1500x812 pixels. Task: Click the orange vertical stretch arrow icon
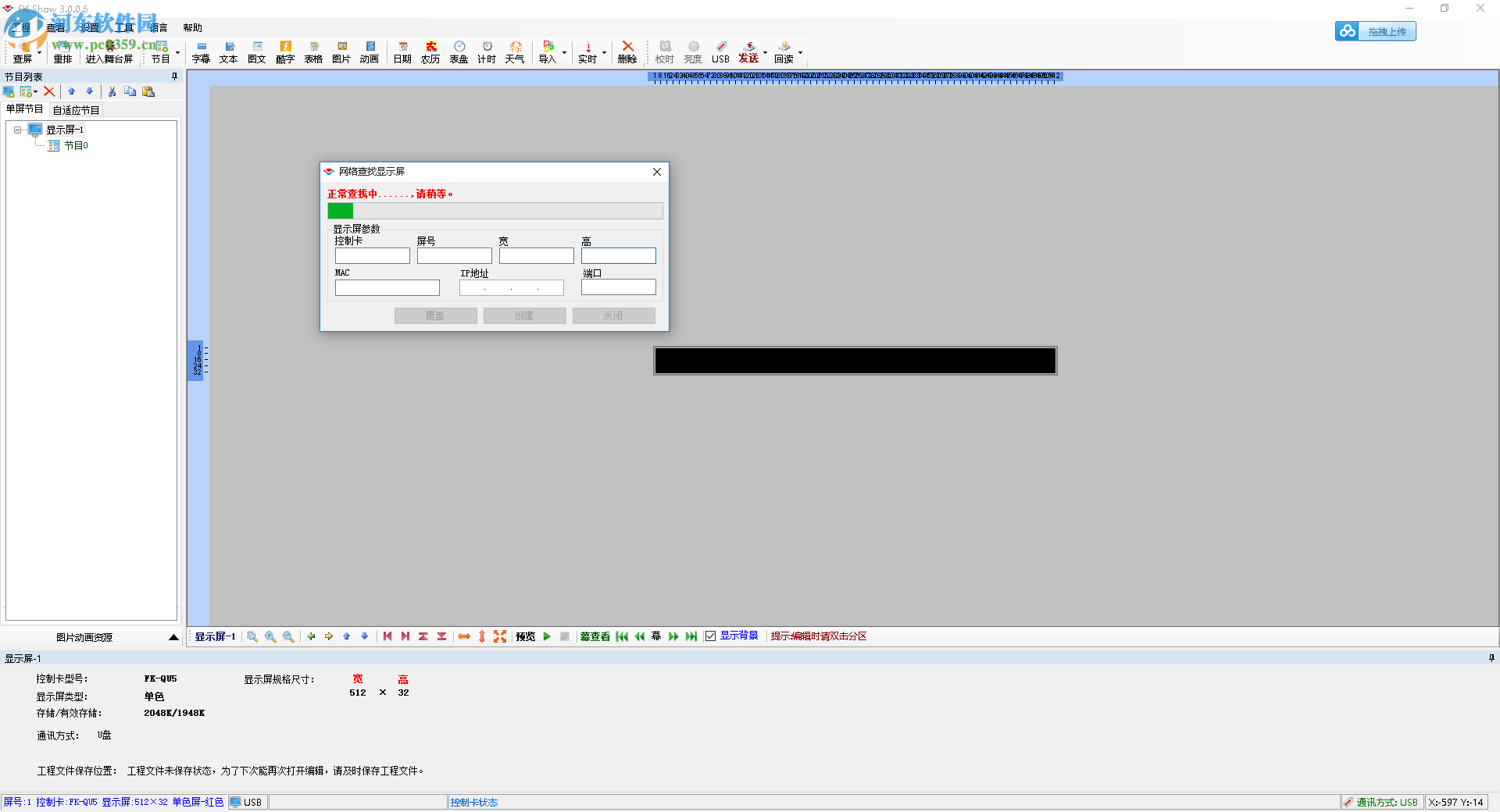(x=482, y=636)
